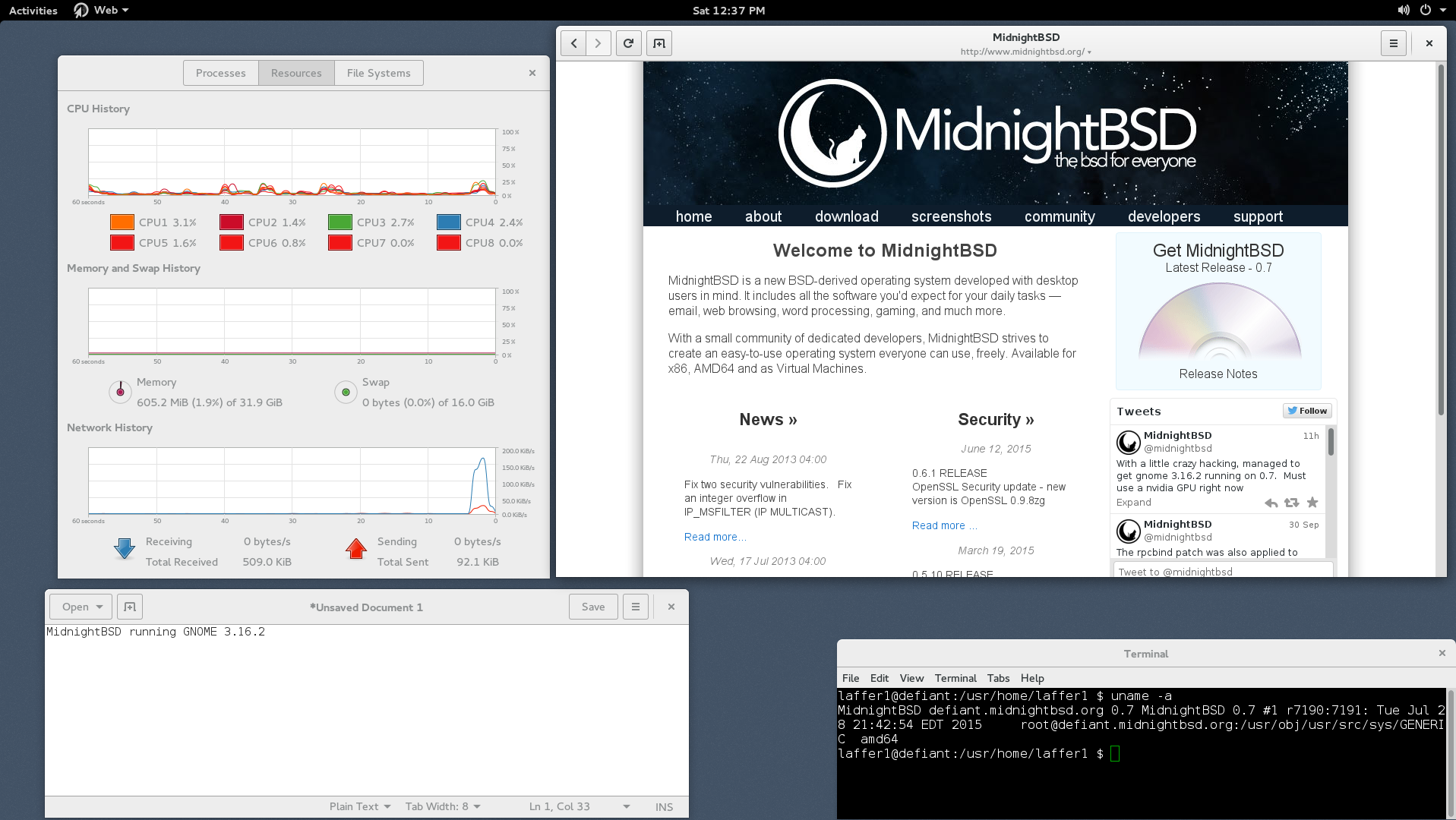This screenshot has height=820, width=1456.
Task: Open the Release Notes link
Action: tap(1218, 374)
